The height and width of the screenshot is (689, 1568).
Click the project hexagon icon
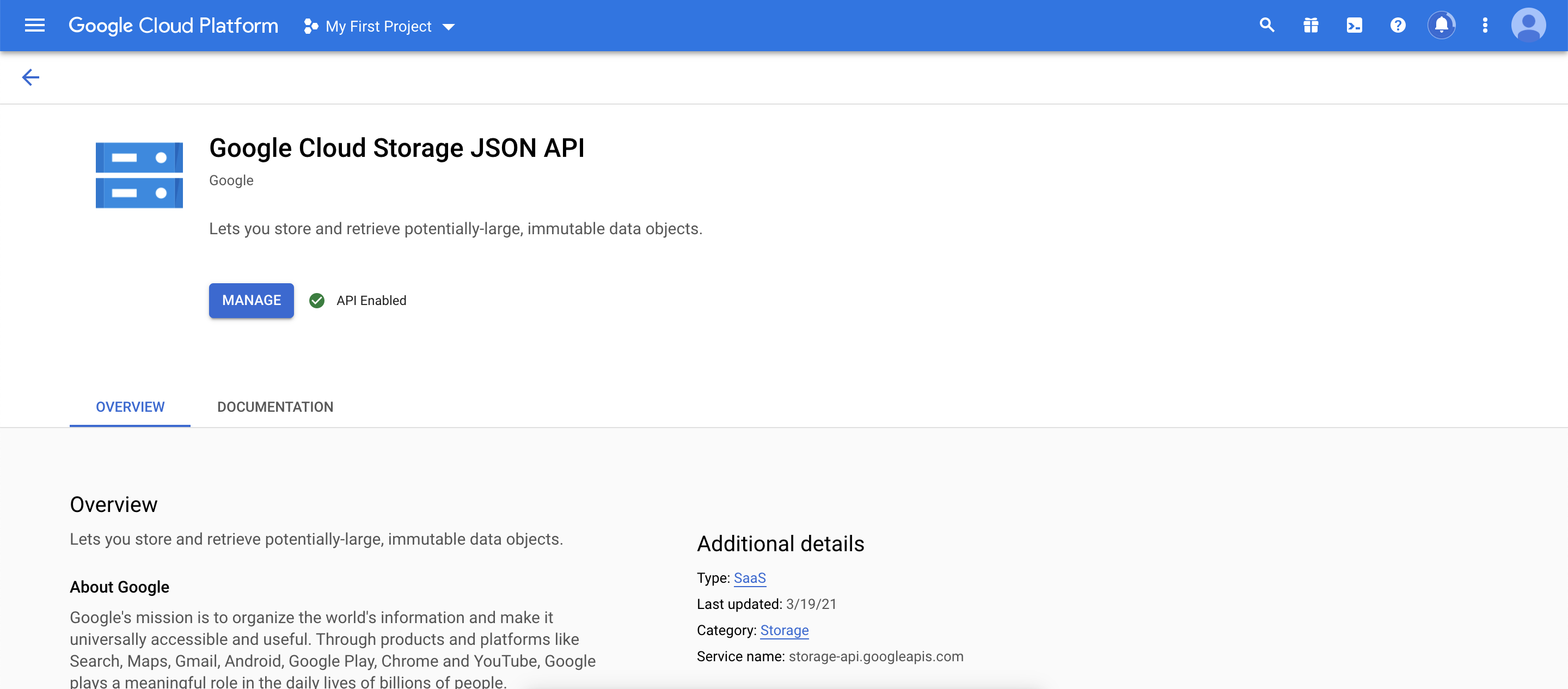coord(310,26)
